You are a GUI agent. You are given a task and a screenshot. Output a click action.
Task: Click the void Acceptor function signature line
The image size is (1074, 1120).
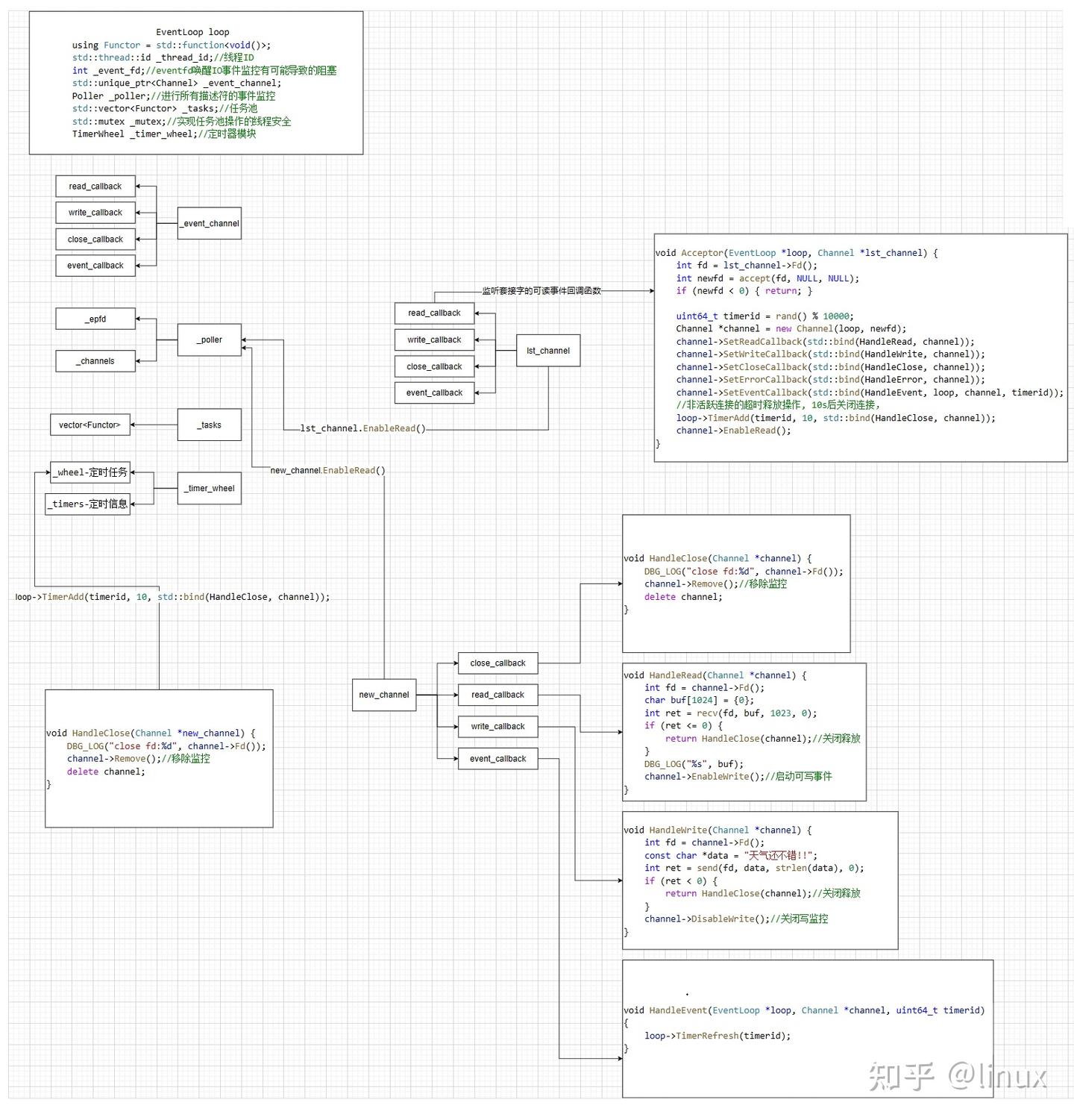(x=797, y=253)
